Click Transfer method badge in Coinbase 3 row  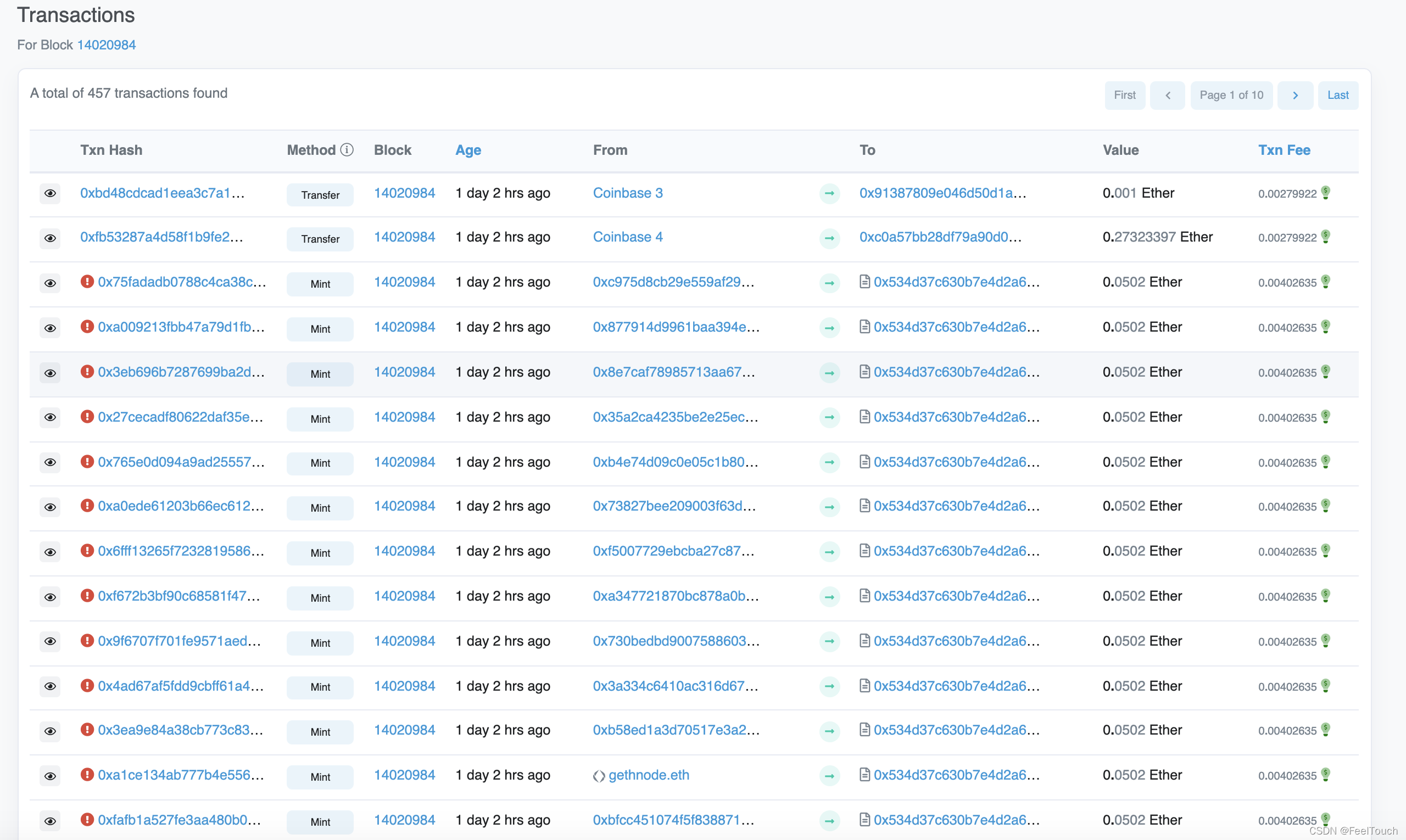(x=320, y=195)
